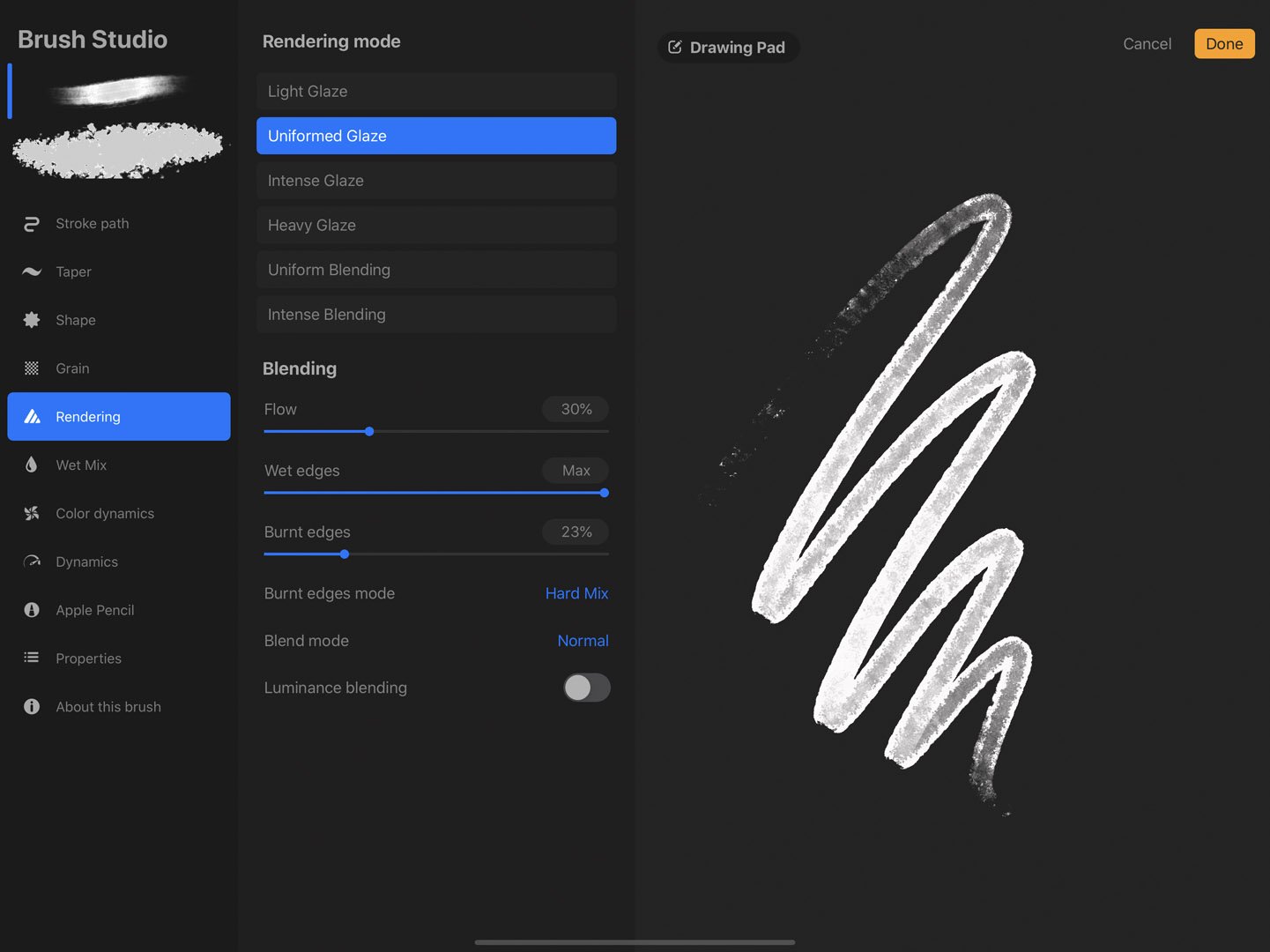Select the Stroke path settings icon

[x=31, y=223]
